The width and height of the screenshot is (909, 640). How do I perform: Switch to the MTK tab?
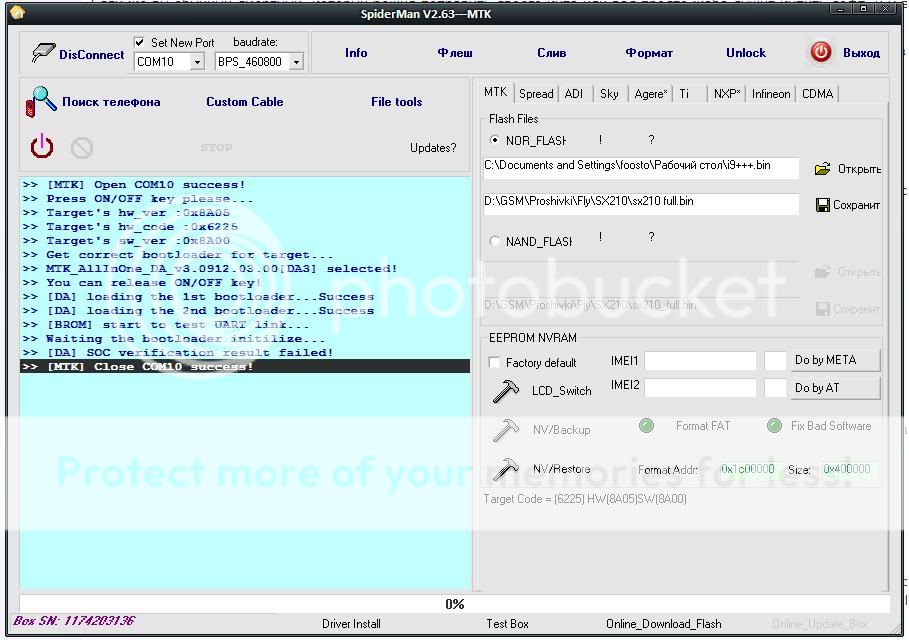pos(496,92)
